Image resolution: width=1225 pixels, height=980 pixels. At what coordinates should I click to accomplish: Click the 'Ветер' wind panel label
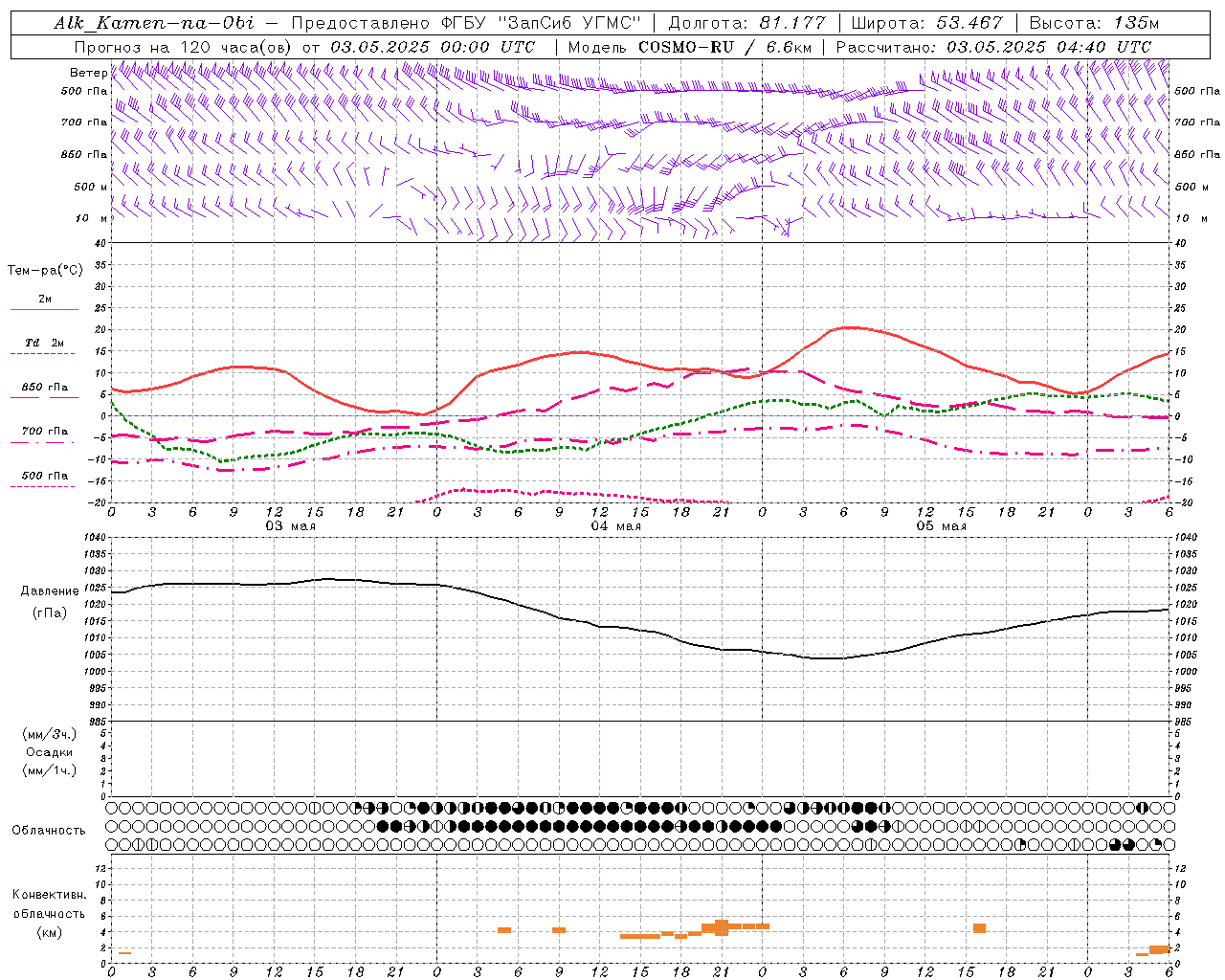(x=88, y=73)
